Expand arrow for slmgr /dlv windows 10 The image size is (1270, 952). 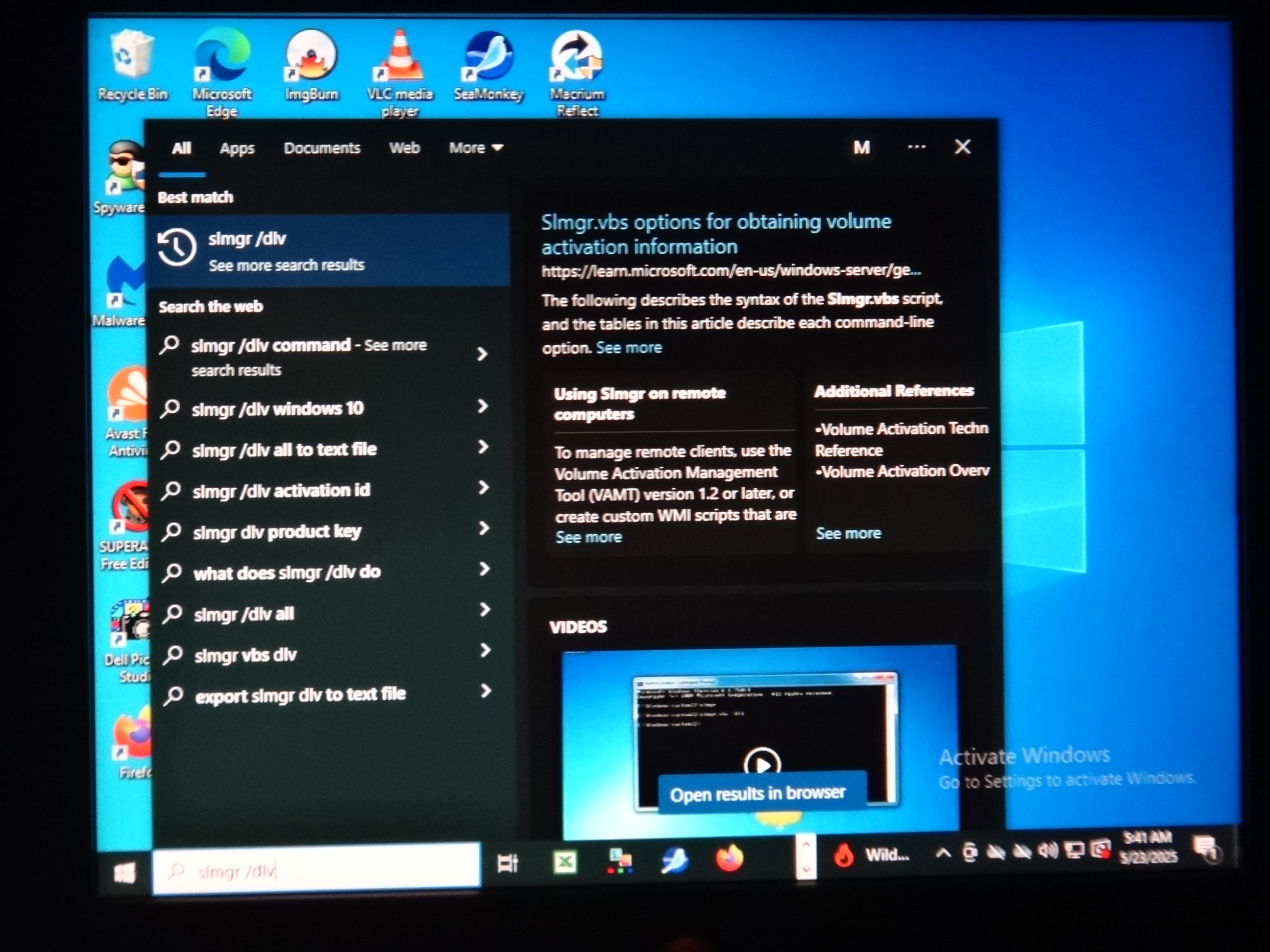click(x=483, y=406)
